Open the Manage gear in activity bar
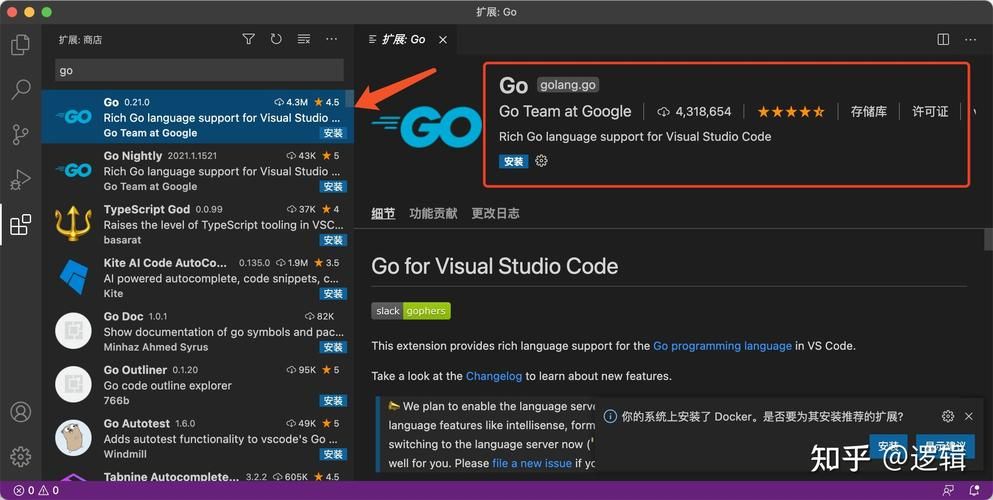The width and height of the screenshot is (993, 500). coord(20,456)
